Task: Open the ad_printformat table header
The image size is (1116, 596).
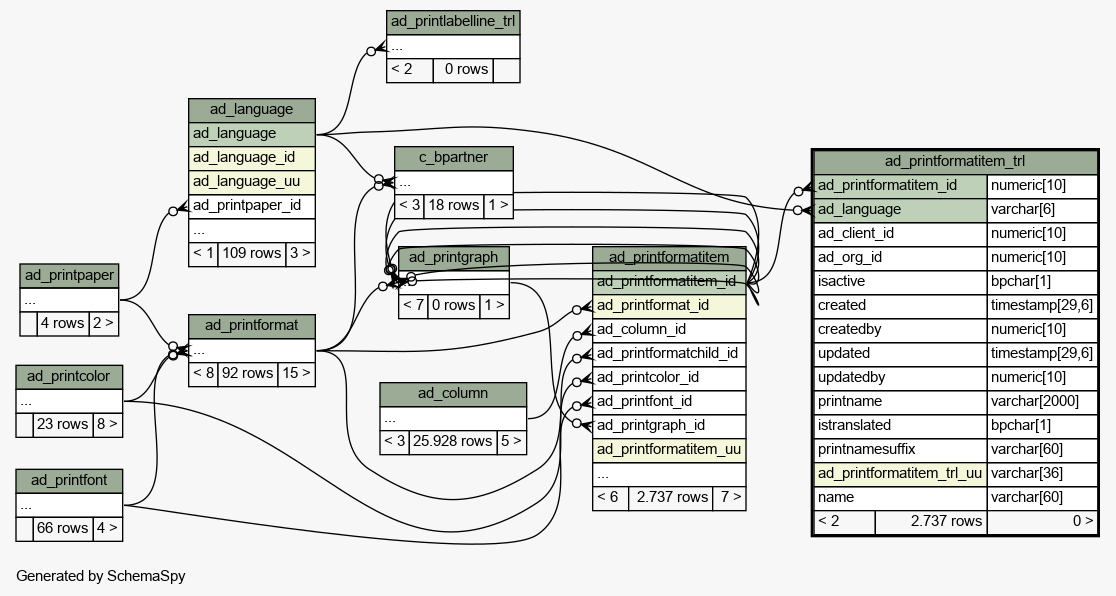Action: tap(251, 326)
